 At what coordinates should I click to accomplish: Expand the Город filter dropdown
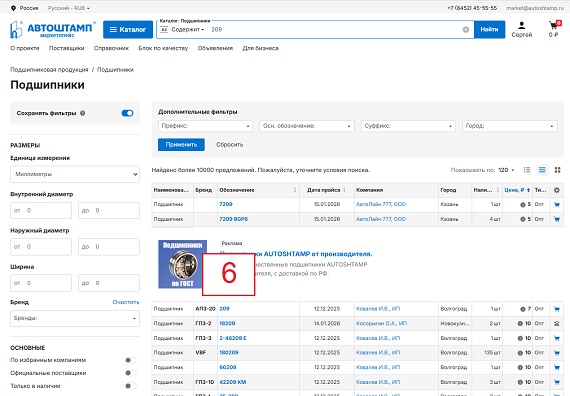510,126
